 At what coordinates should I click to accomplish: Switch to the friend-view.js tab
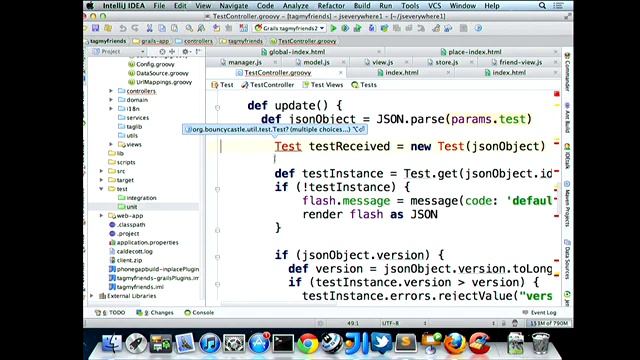coord(520,62)
